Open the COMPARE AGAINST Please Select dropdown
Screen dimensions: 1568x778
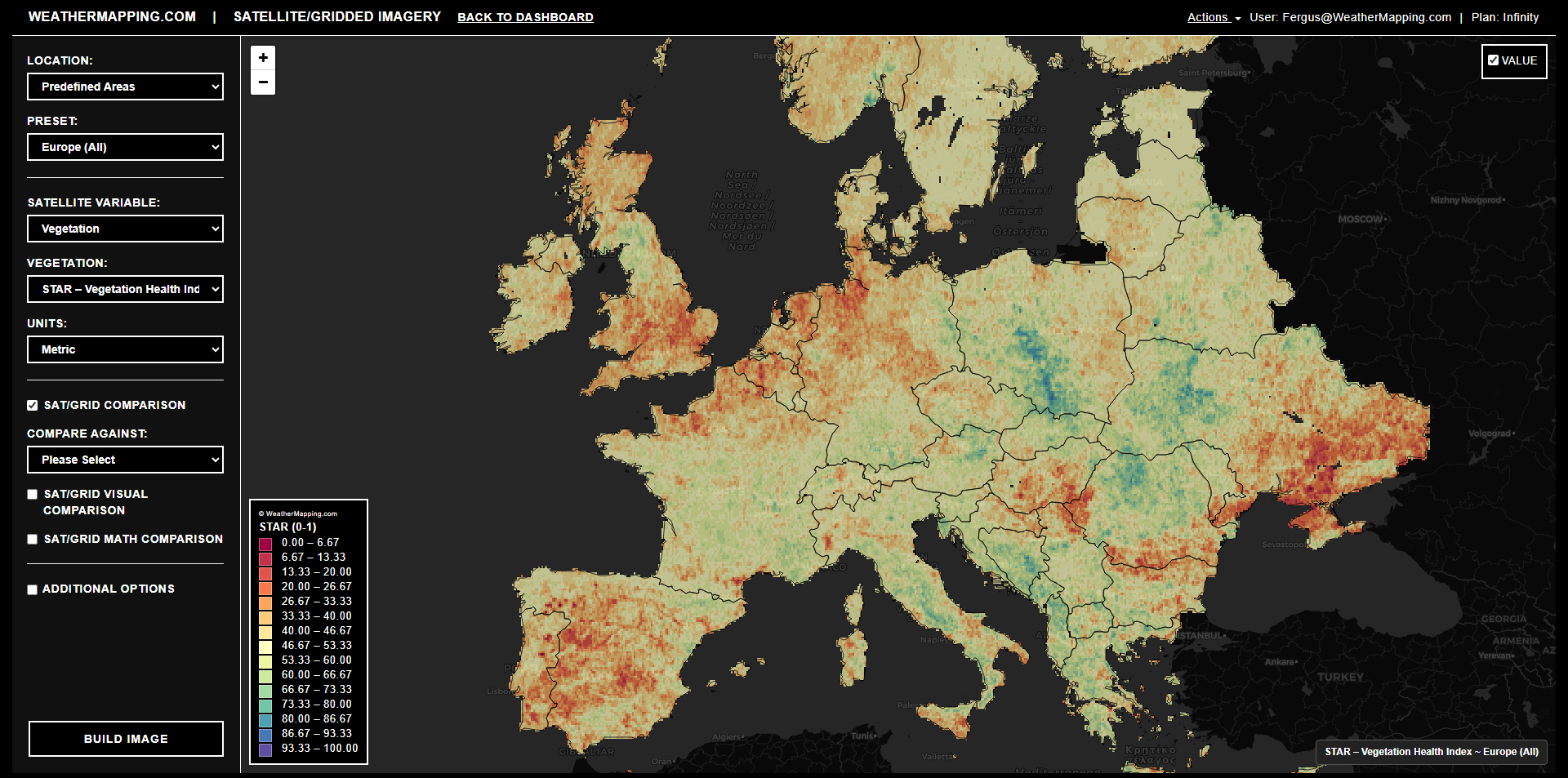coord(125,460)
